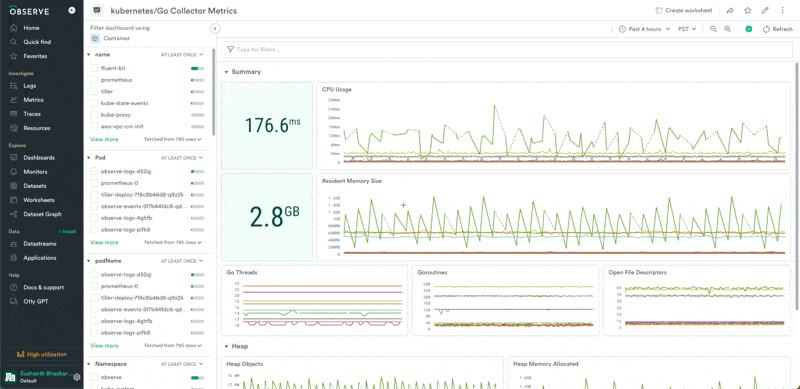
Task: Open Datasets icon in sidebar
Action: [13, 186]
